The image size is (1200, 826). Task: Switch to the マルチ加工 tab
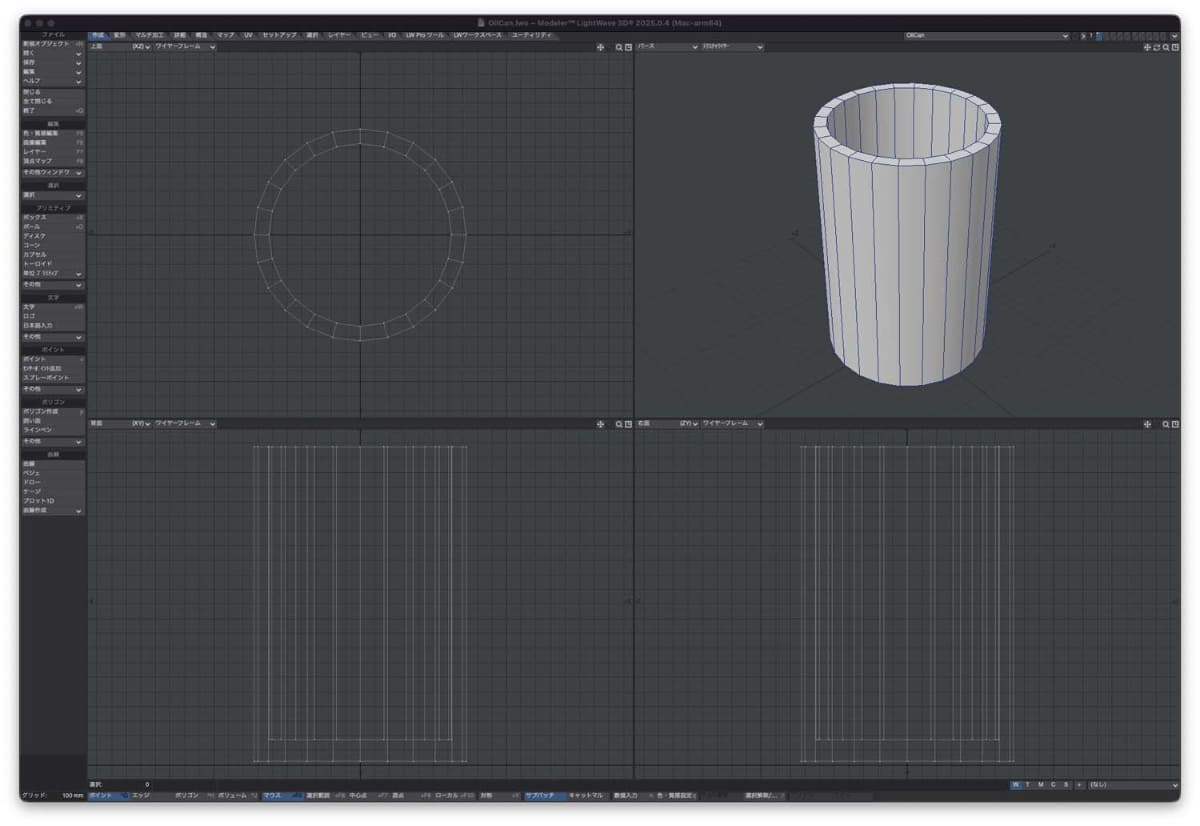click(x=150, y=35)
